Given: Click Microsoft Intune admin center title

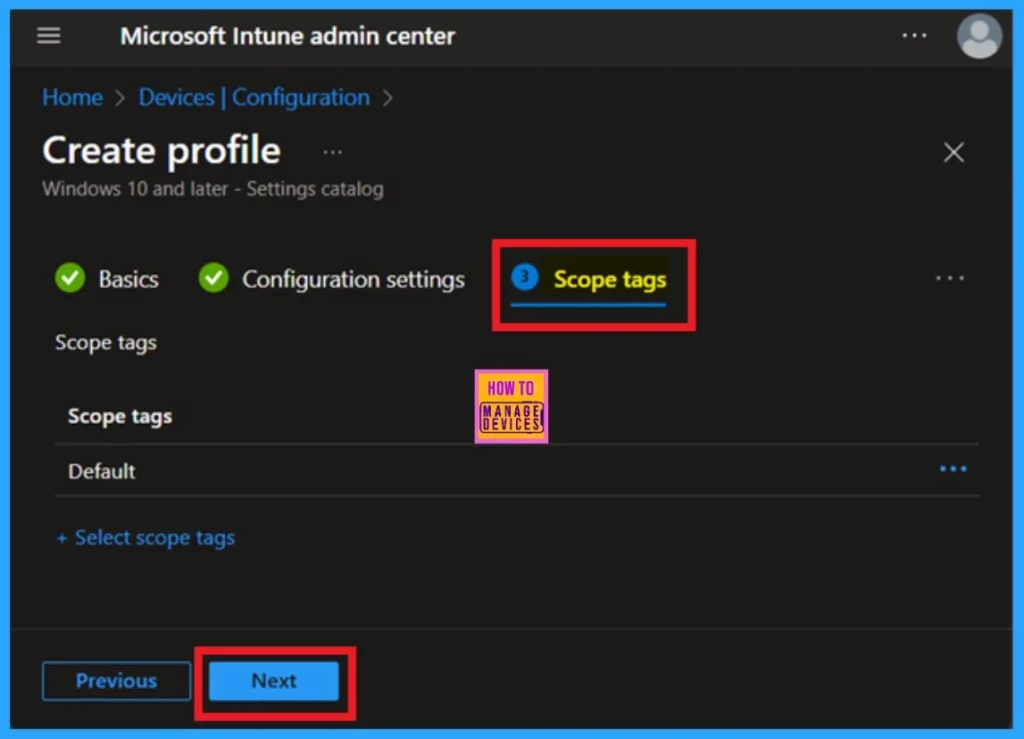Looking at the screenshot, I should 287,36.
